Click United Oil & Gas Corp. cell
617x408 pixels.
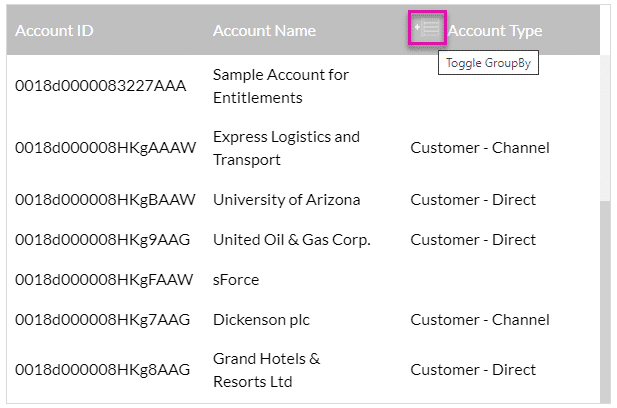tap(292, 240)
